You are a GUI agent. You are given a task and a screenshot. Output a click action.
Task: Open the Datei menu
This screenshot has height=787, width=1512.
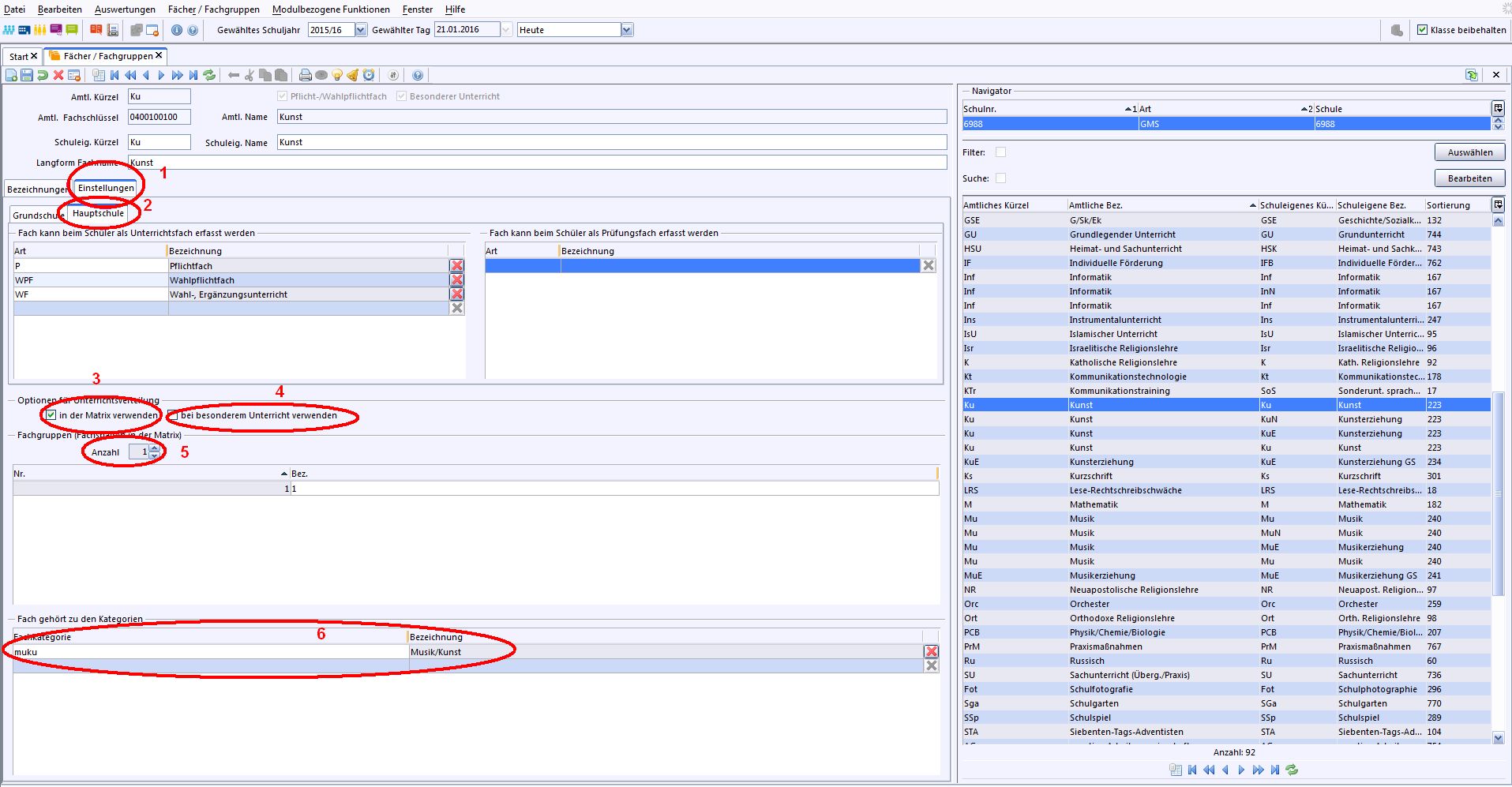tap(14, 9)
